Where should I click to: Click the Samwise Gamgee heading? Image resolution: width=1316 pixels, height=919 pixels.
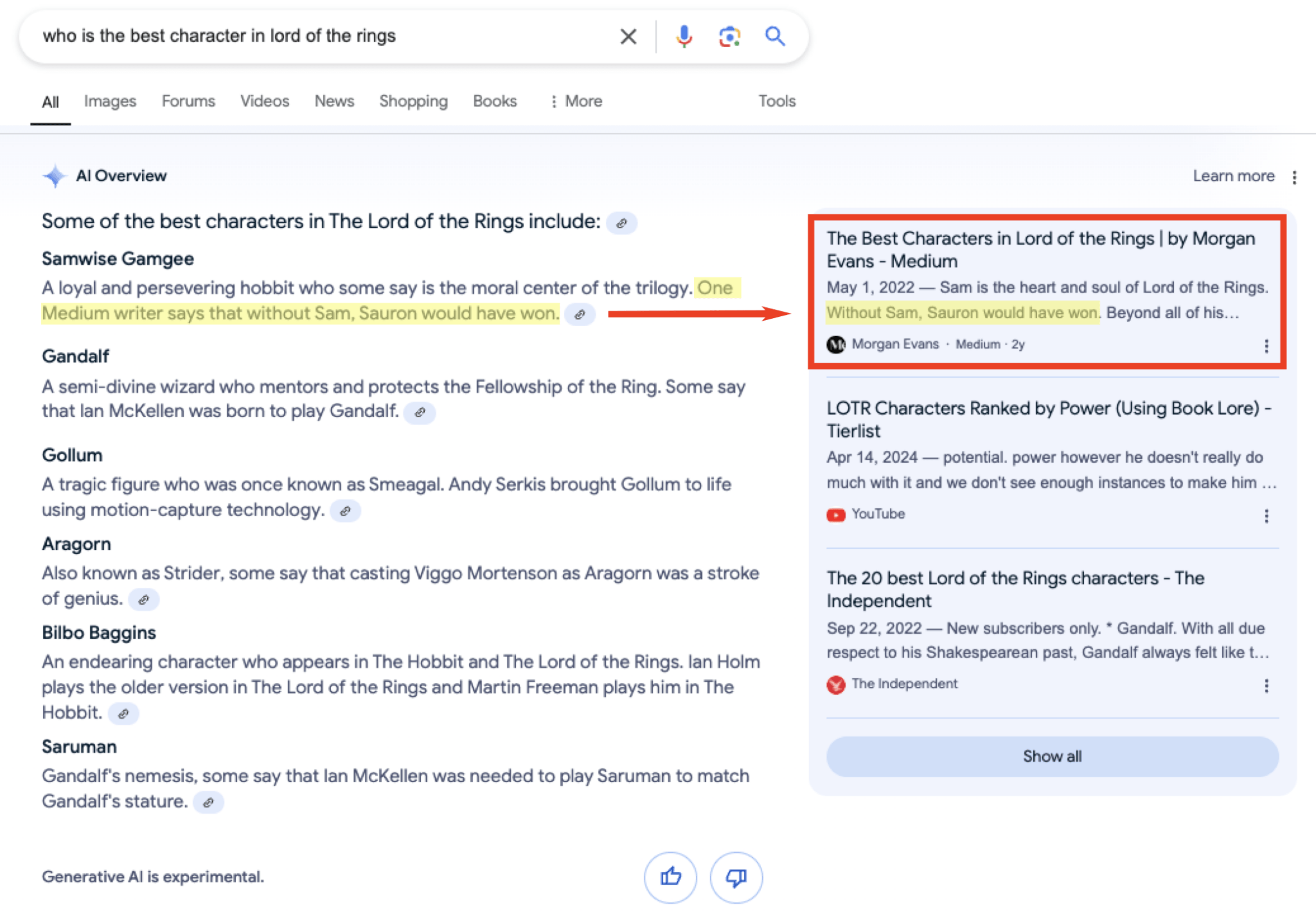click(118, 259)
